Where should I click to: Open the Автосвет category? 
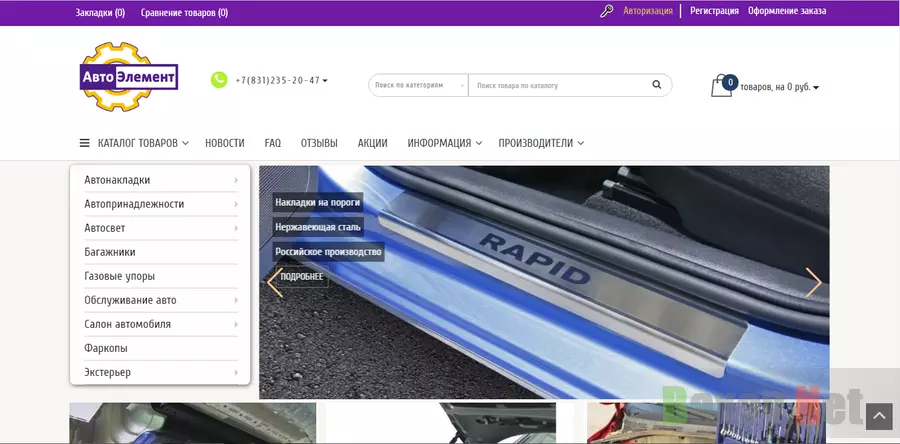point(104,228)
